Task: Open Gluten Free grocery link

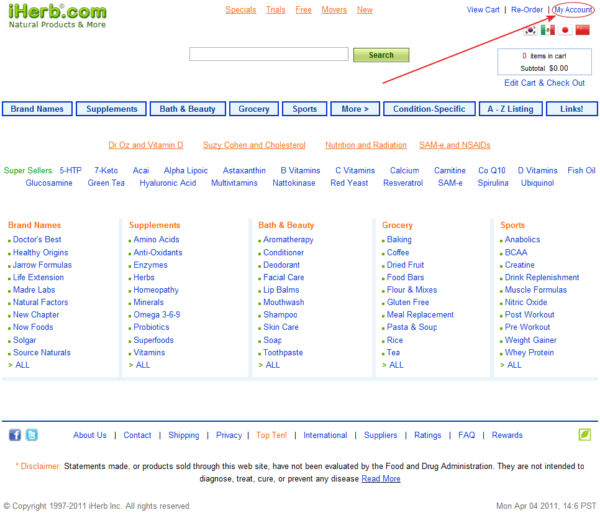Action: coord(408,302)
